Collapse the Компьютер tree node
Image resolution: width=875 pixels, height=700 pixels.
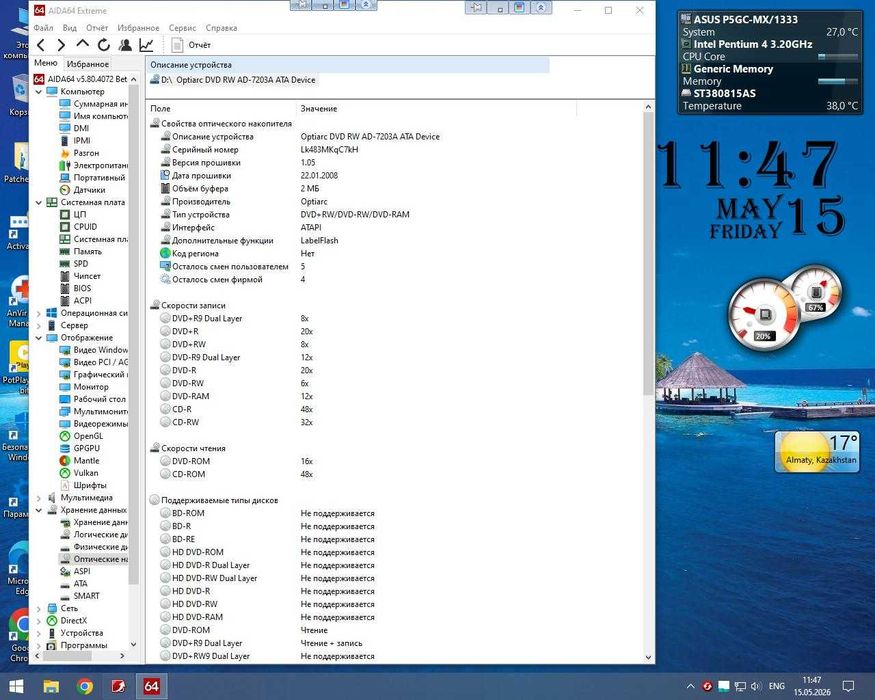39,92
